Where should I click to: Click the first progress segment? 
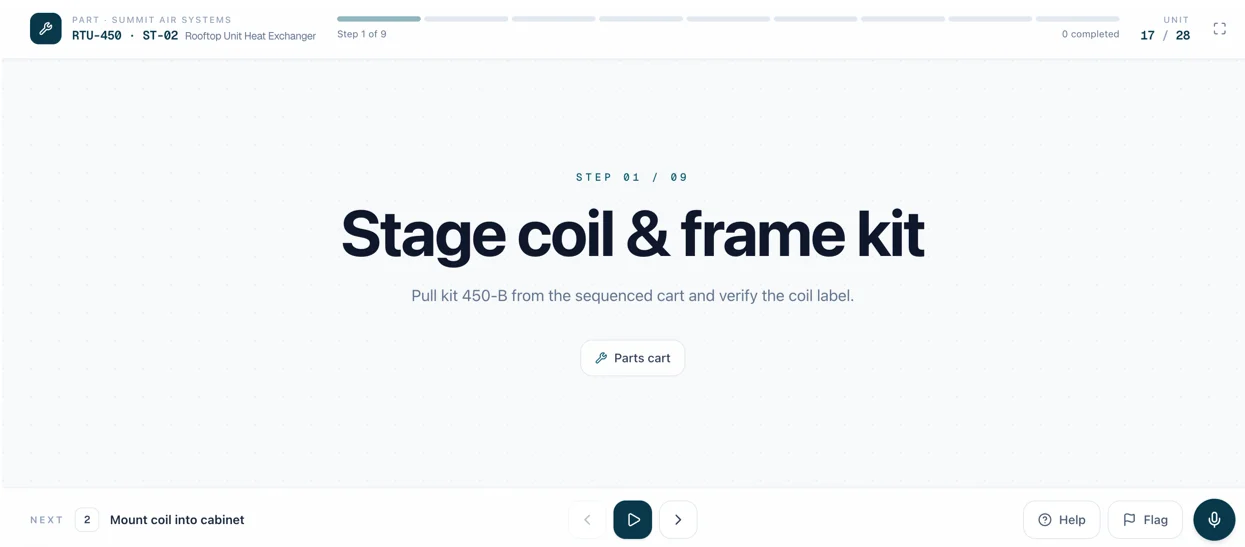(379, 19)
